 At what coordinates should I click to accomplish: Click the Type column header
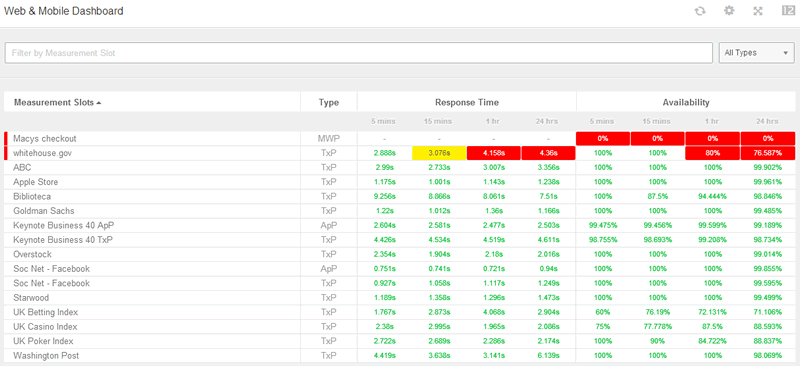329,103
